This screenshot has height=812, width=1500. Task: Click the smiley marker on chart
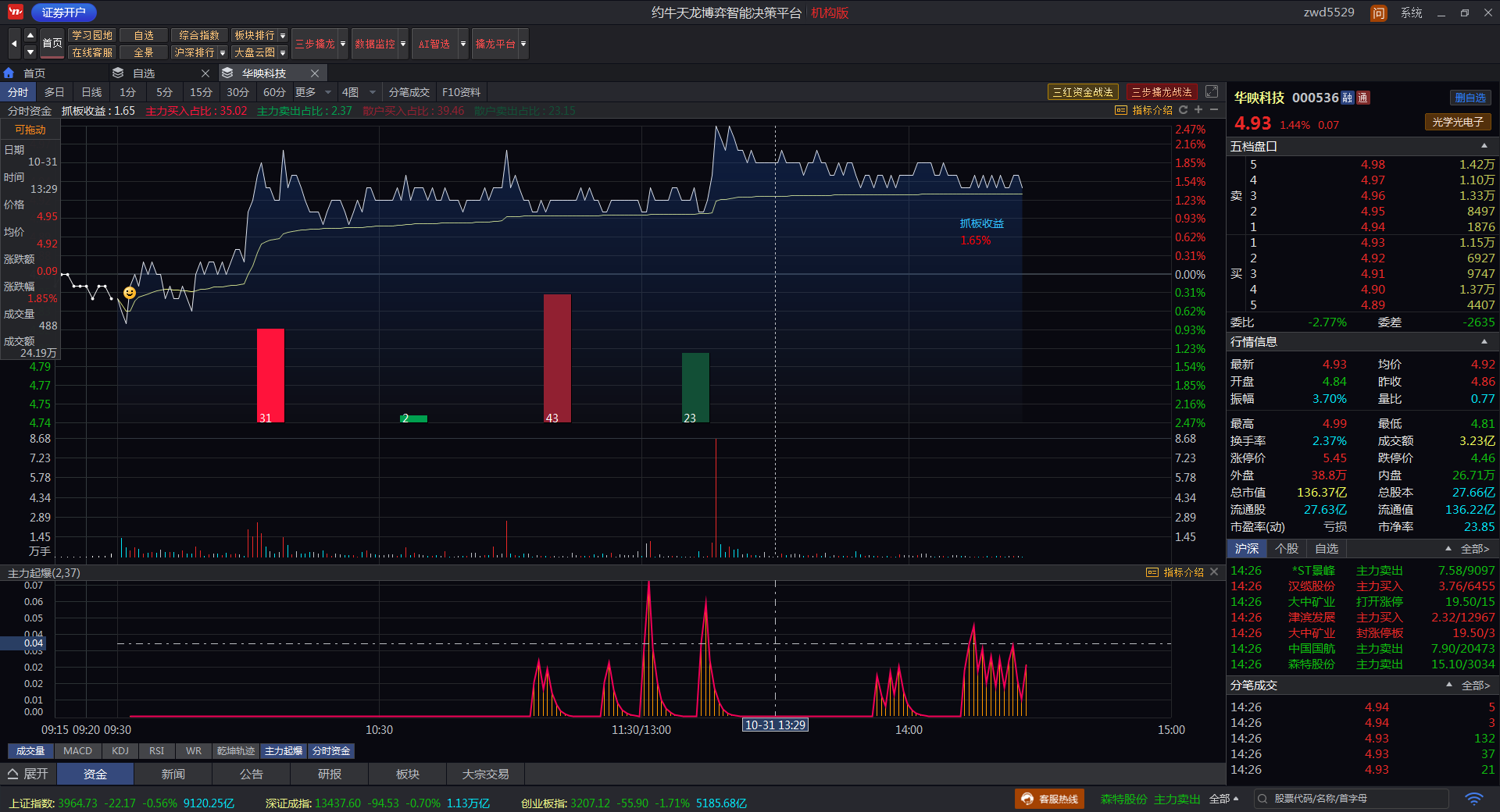[x=130, y=293]
